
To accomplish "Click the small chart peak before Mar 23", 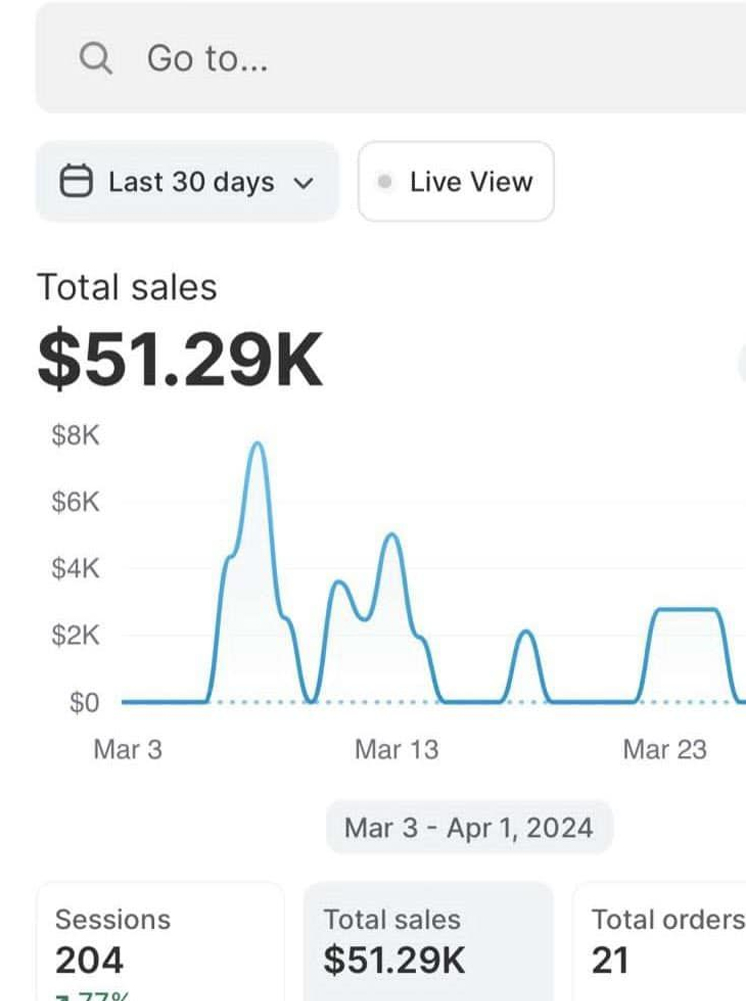I will [526, 632].
